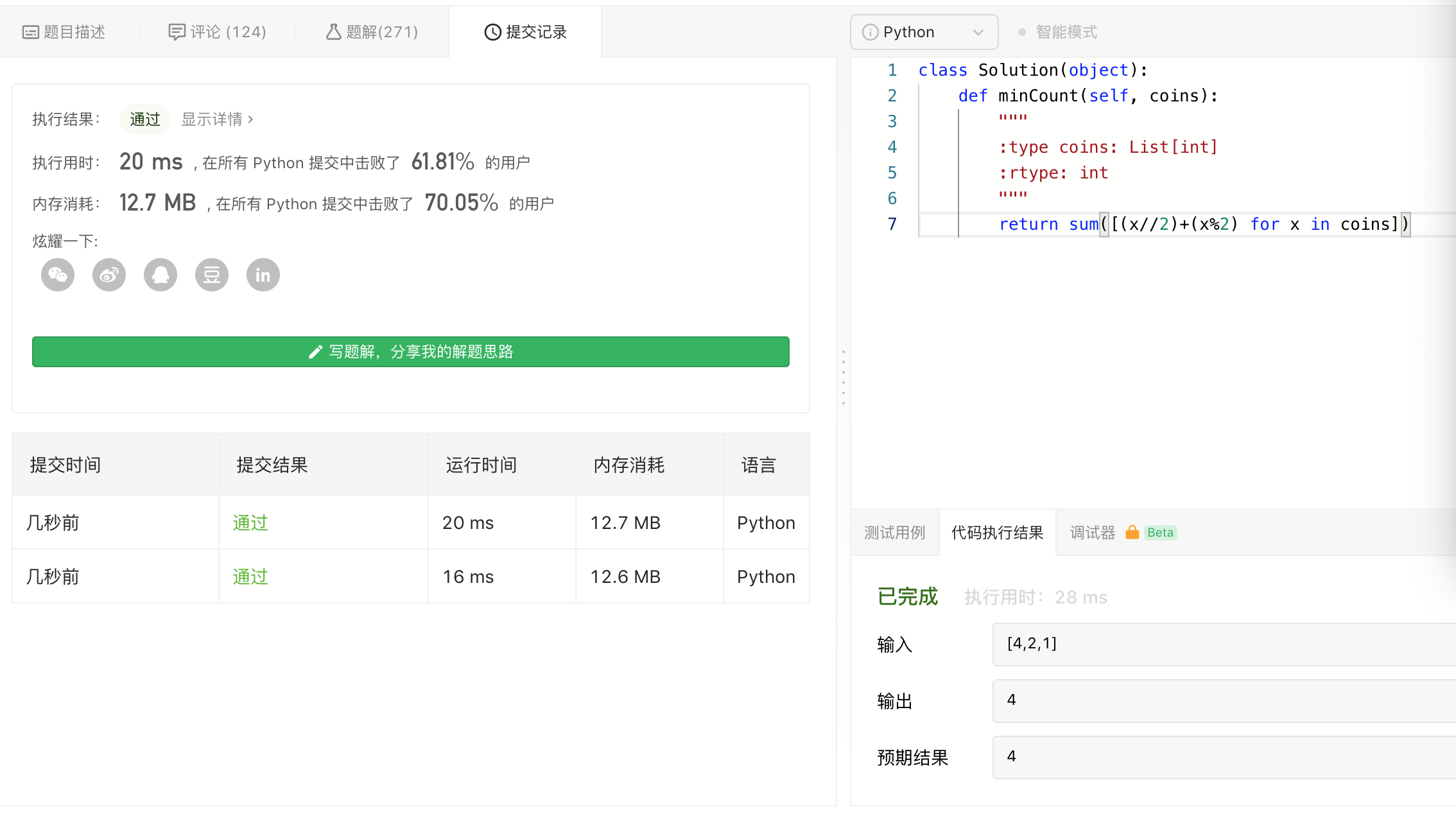The image size is (1456, 814).
Task: Click the lock icon next to 调试器
Action: (1132, 532)
